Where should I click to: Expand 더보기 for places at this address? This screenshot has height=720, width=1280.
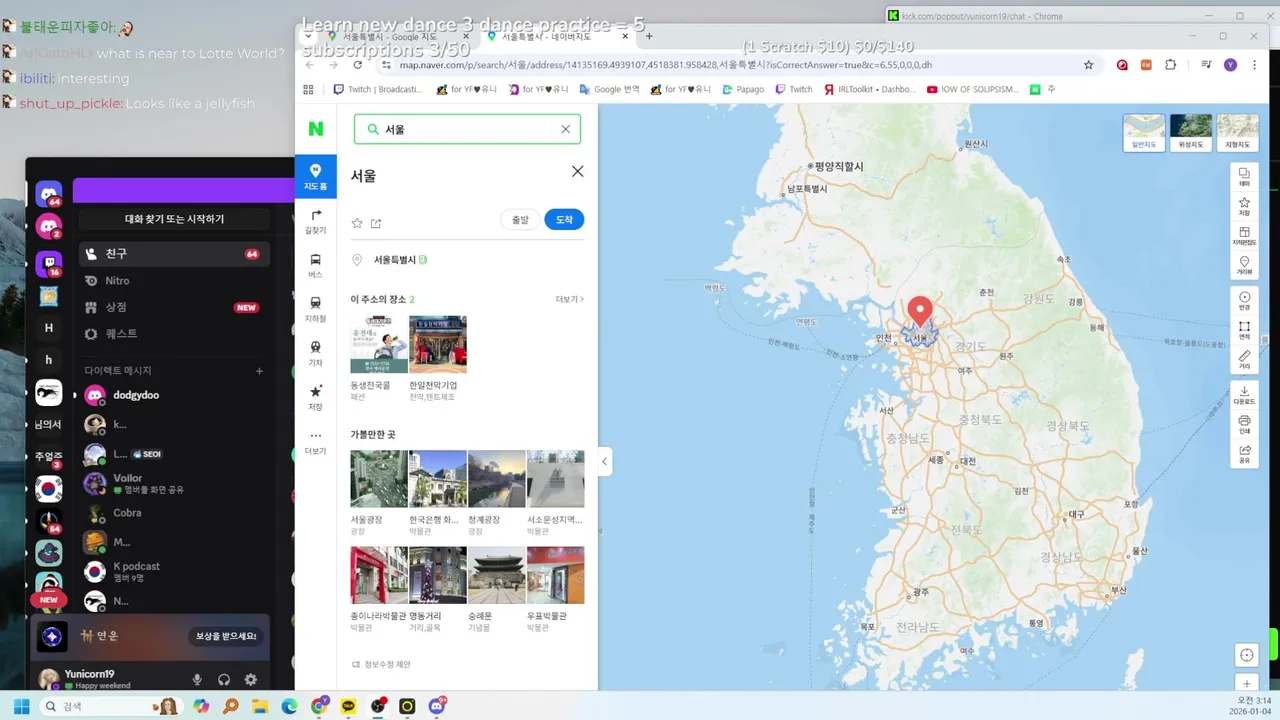[569, 299]
